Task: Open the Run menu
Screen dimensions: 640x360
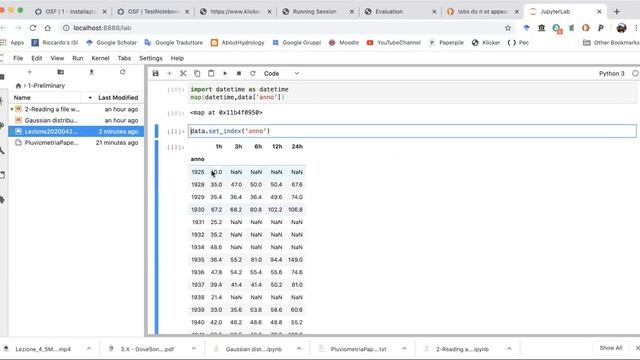Action: click(78, 58)
